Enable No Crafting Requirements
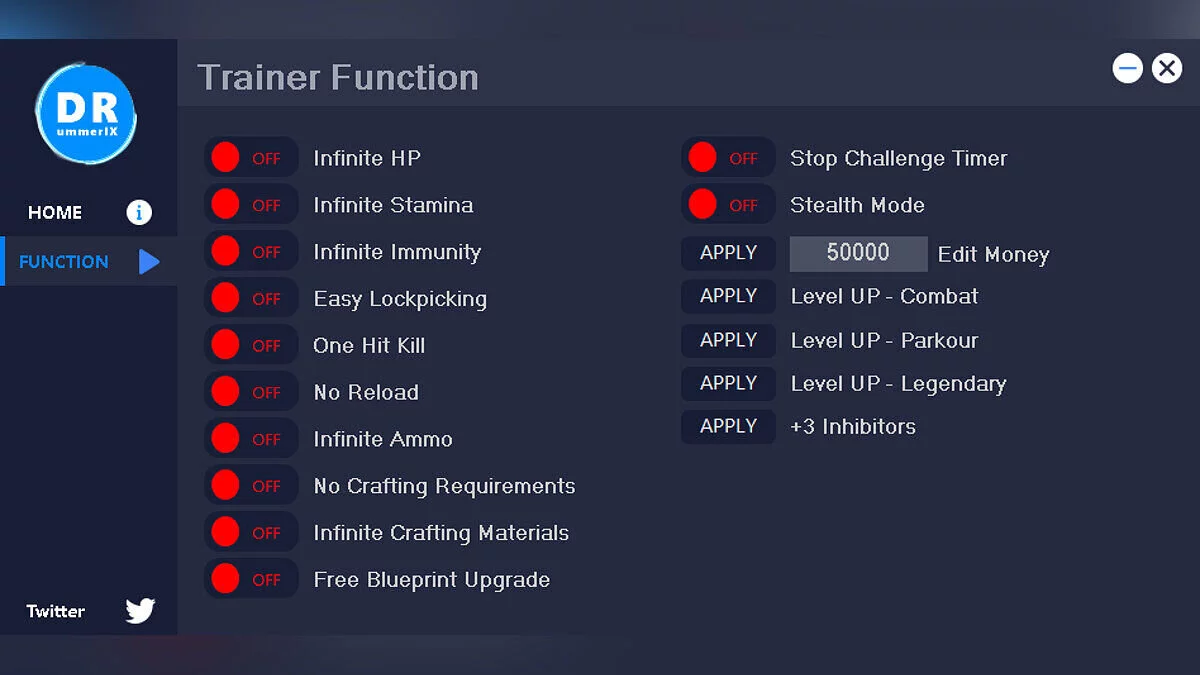 [251, 486]
